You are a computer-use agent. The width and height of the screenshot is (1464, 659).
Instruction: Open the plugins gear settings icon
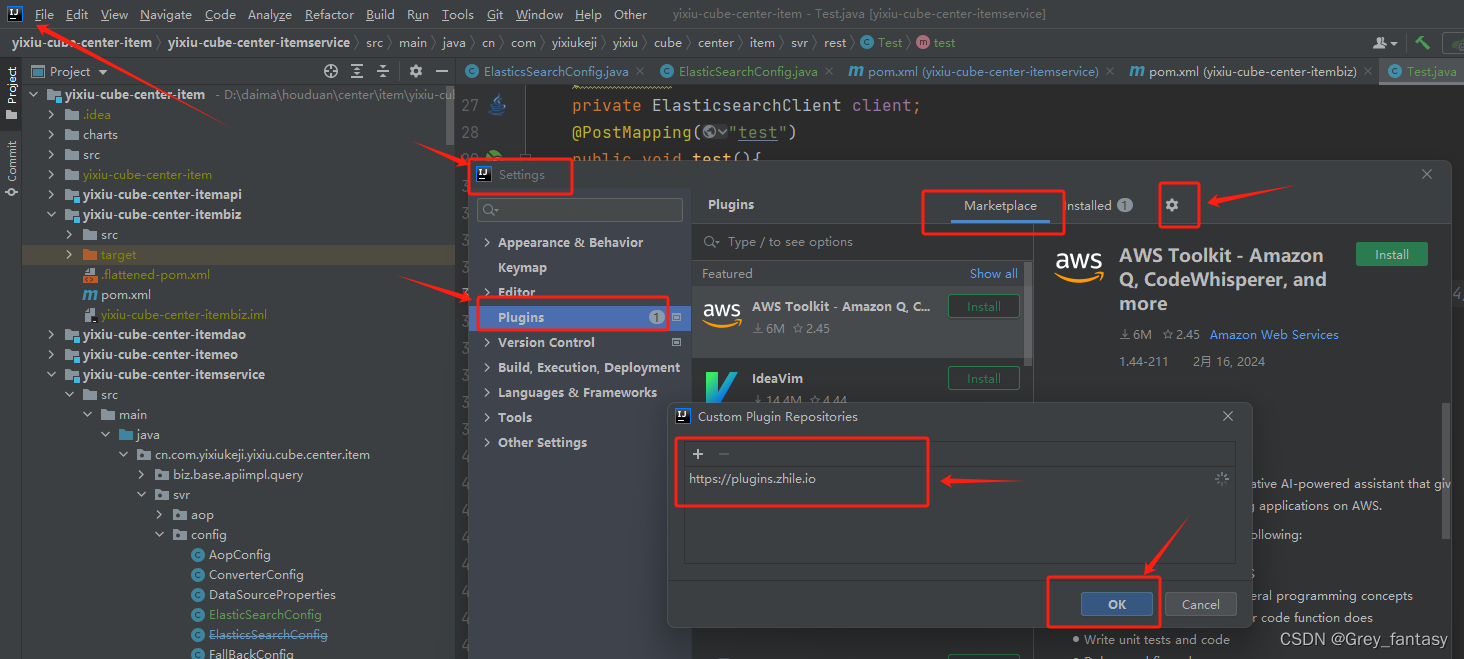(1172, 205)
